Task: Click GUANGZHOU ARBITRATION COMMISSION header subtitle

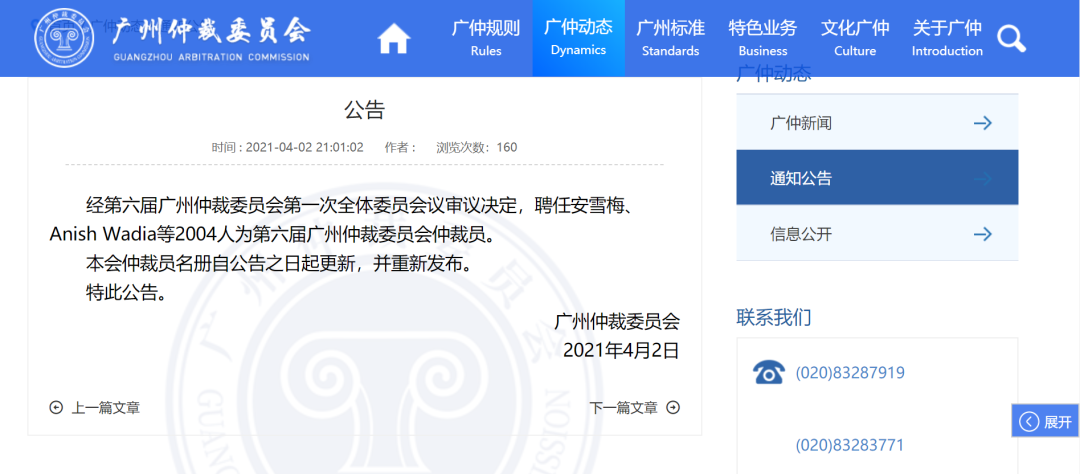Action: click(x=211, y=57)
